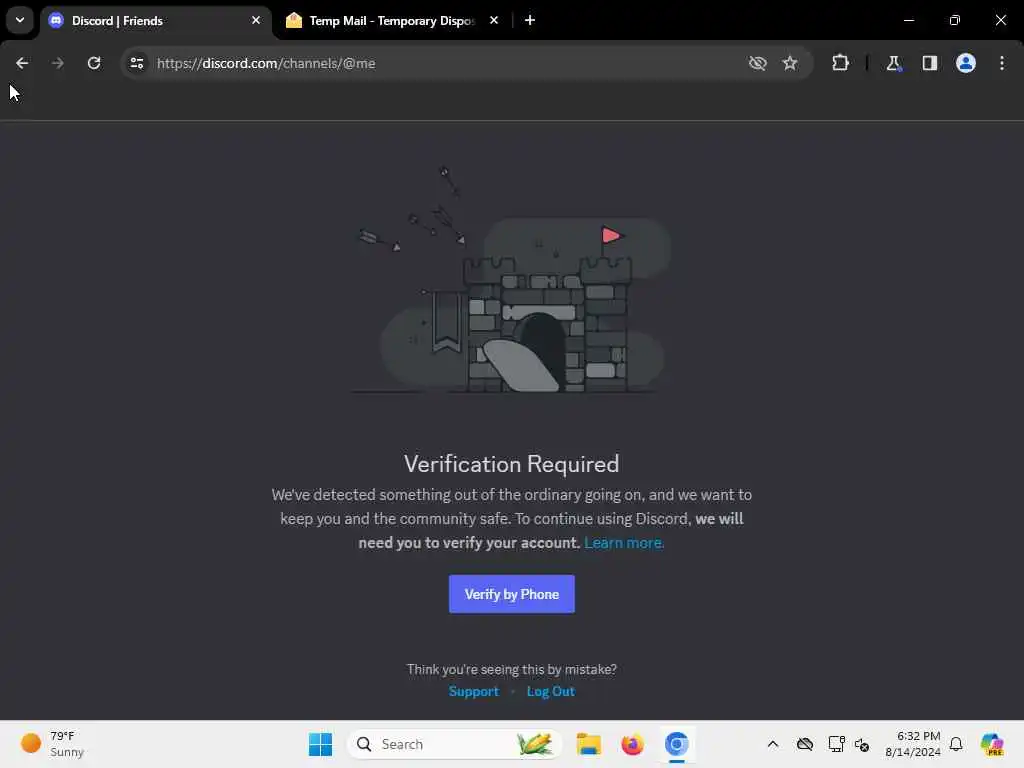Show hidden system tray icons
Screen dimensions: 1024x768
pos(773,744)
